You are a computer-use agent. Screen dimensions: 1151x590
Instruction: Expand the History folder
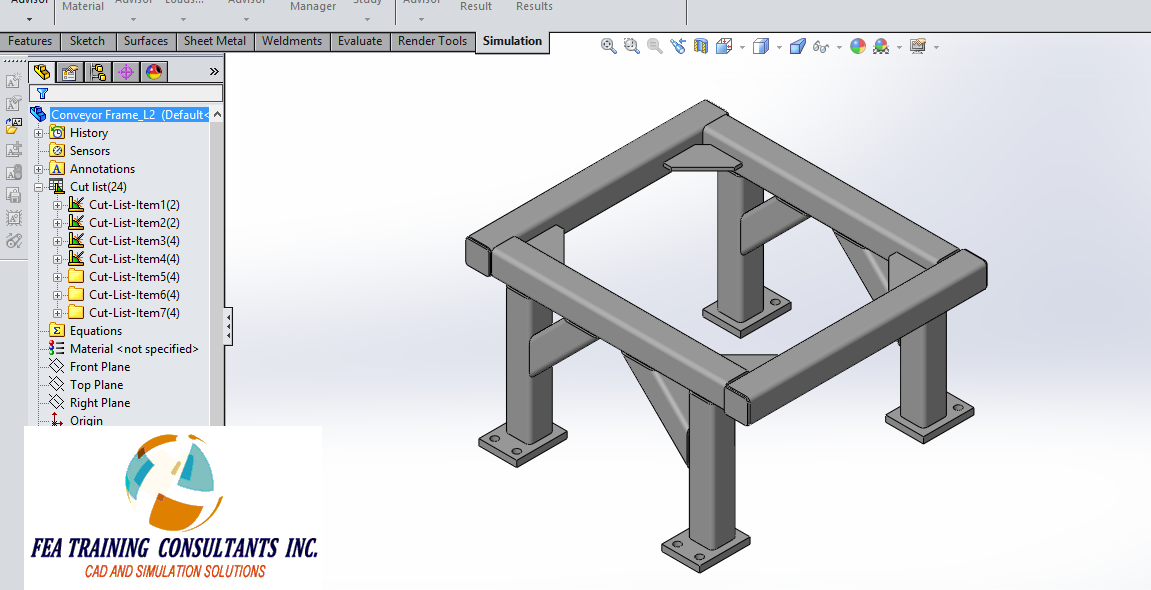[x=38, y=134]
